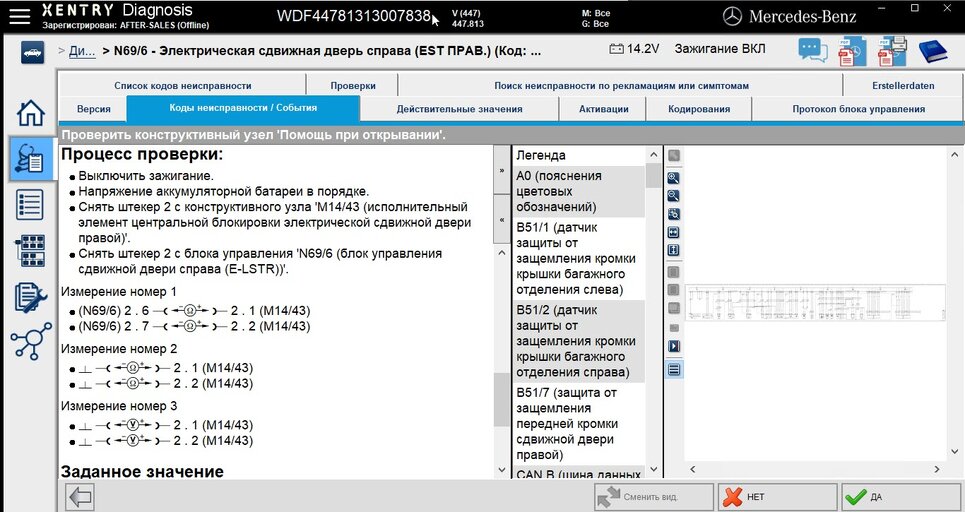Click the play-arrow icon in the diagram toolbar

[x=674, y=346]
